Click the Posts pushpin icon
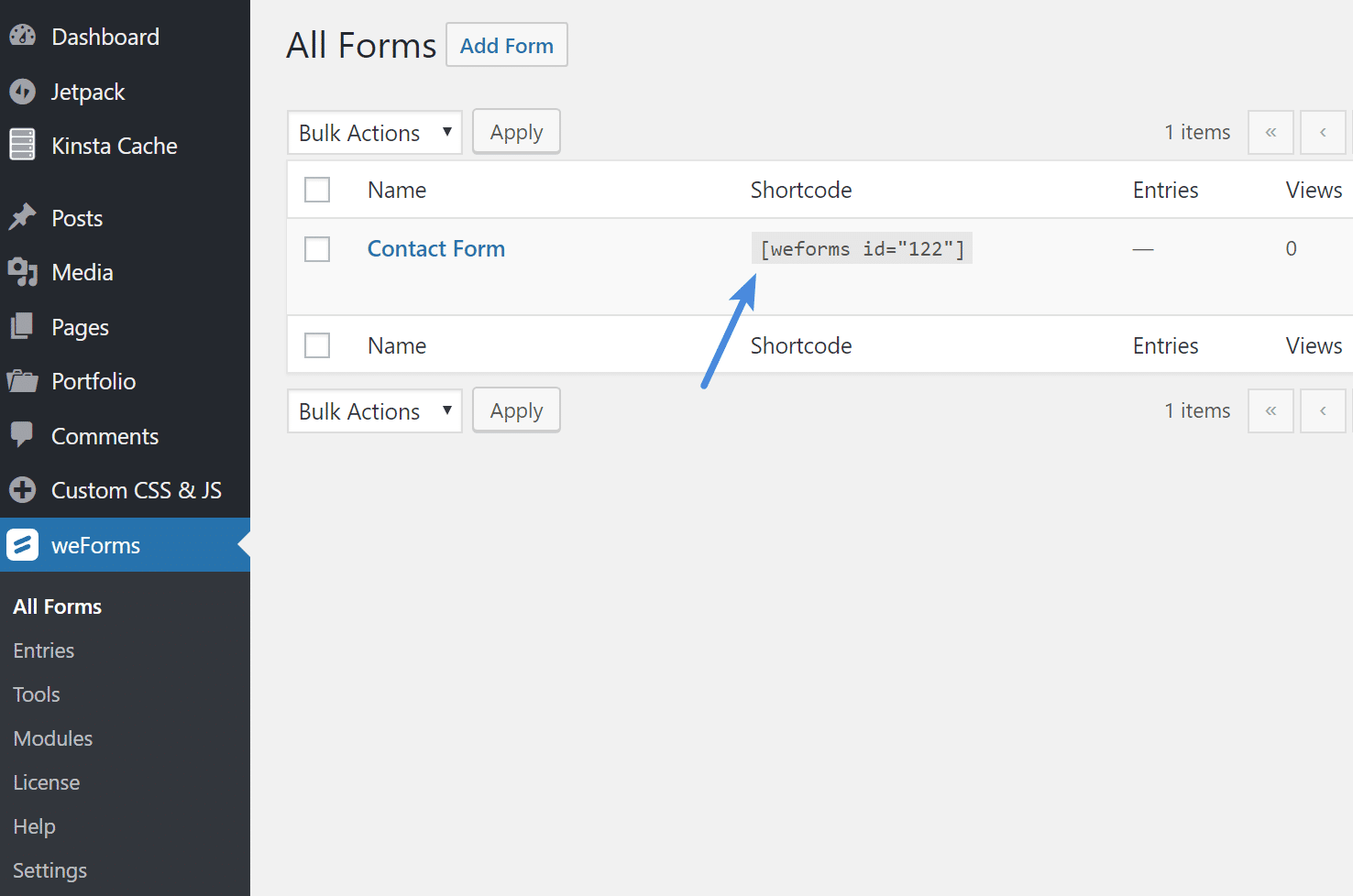 pyautogui.click(x=22, y=217)
